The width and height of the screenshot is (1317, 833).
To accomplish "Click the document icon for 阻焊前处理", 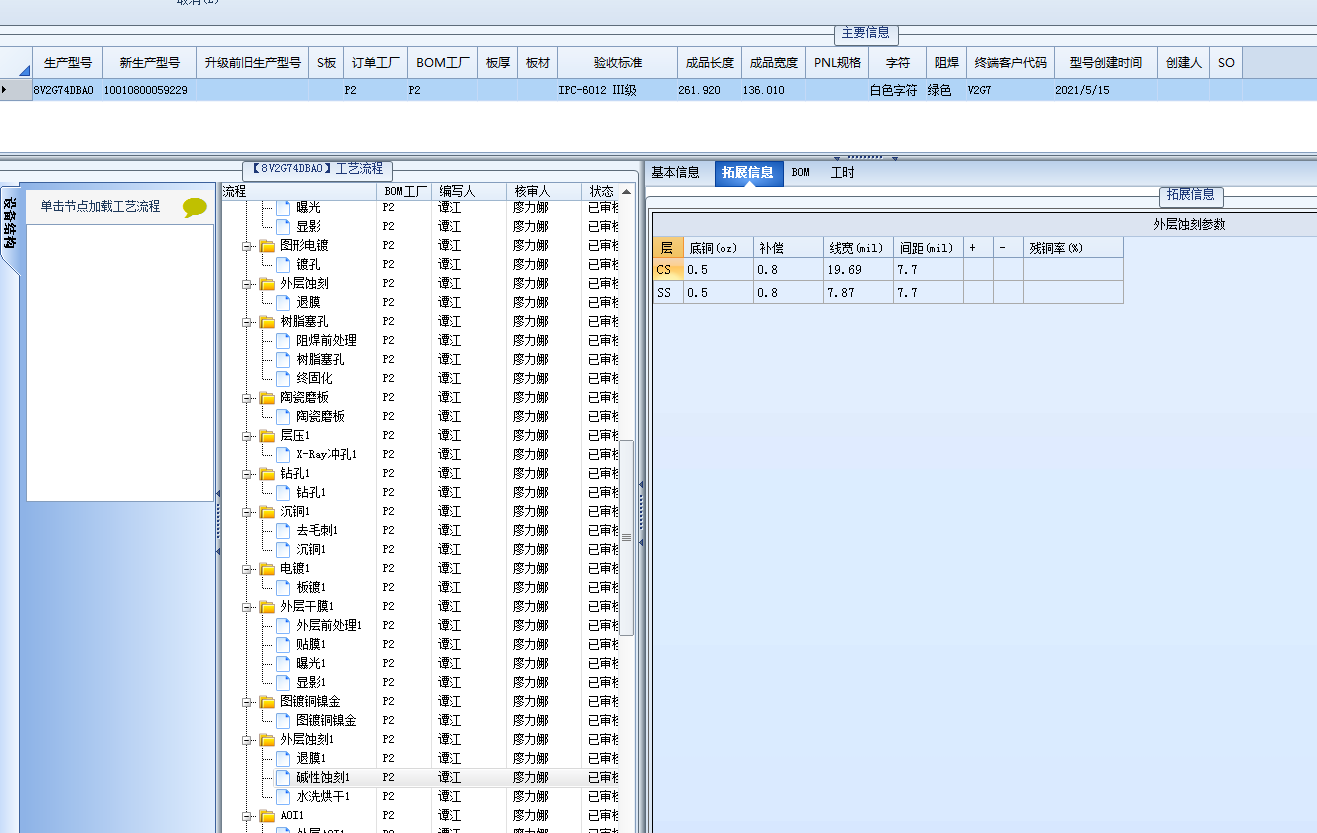I will pyautogui.click(x=283, y=340).
